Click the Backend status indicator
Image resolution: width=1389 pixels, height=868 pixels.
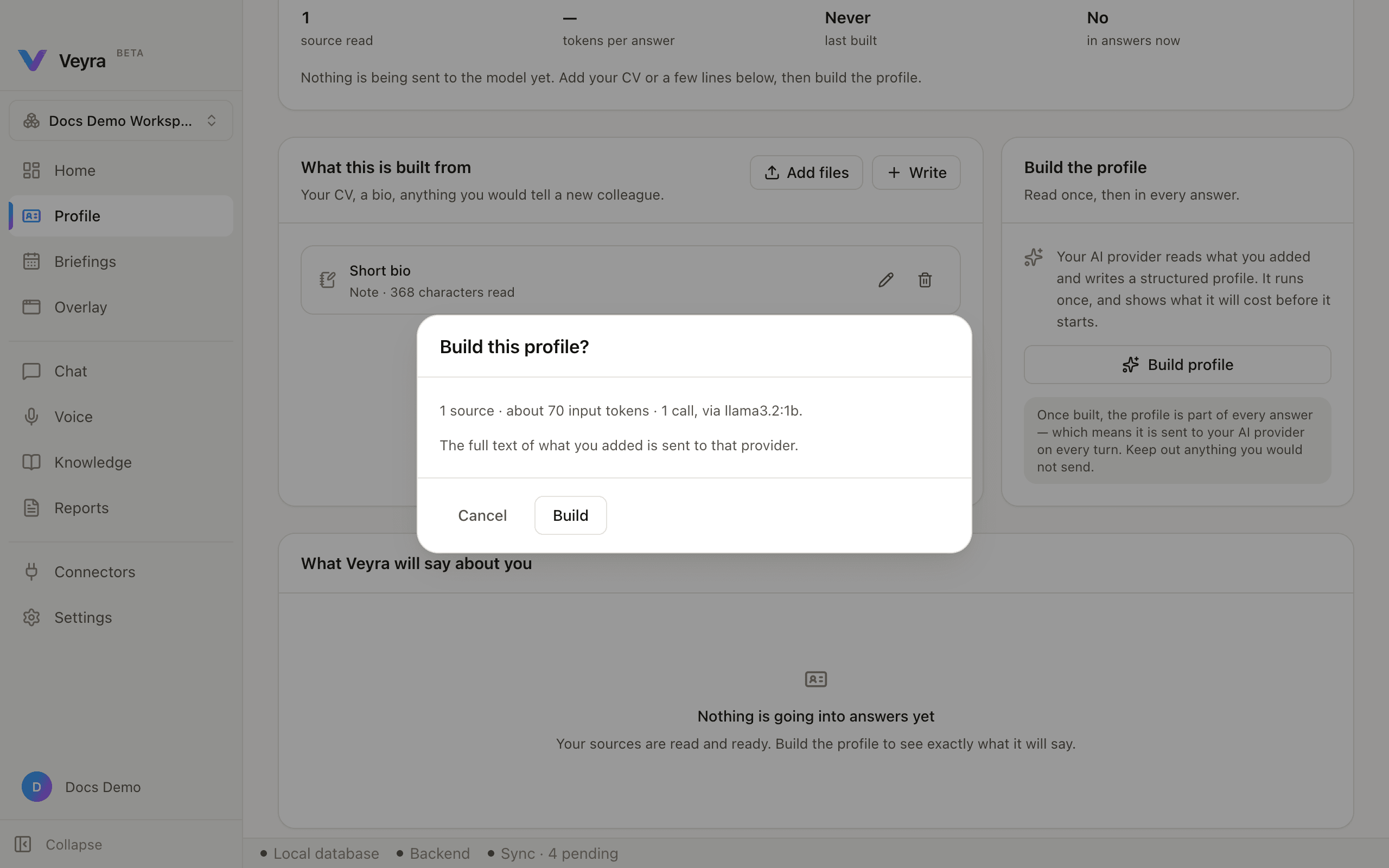click(434, 854)
